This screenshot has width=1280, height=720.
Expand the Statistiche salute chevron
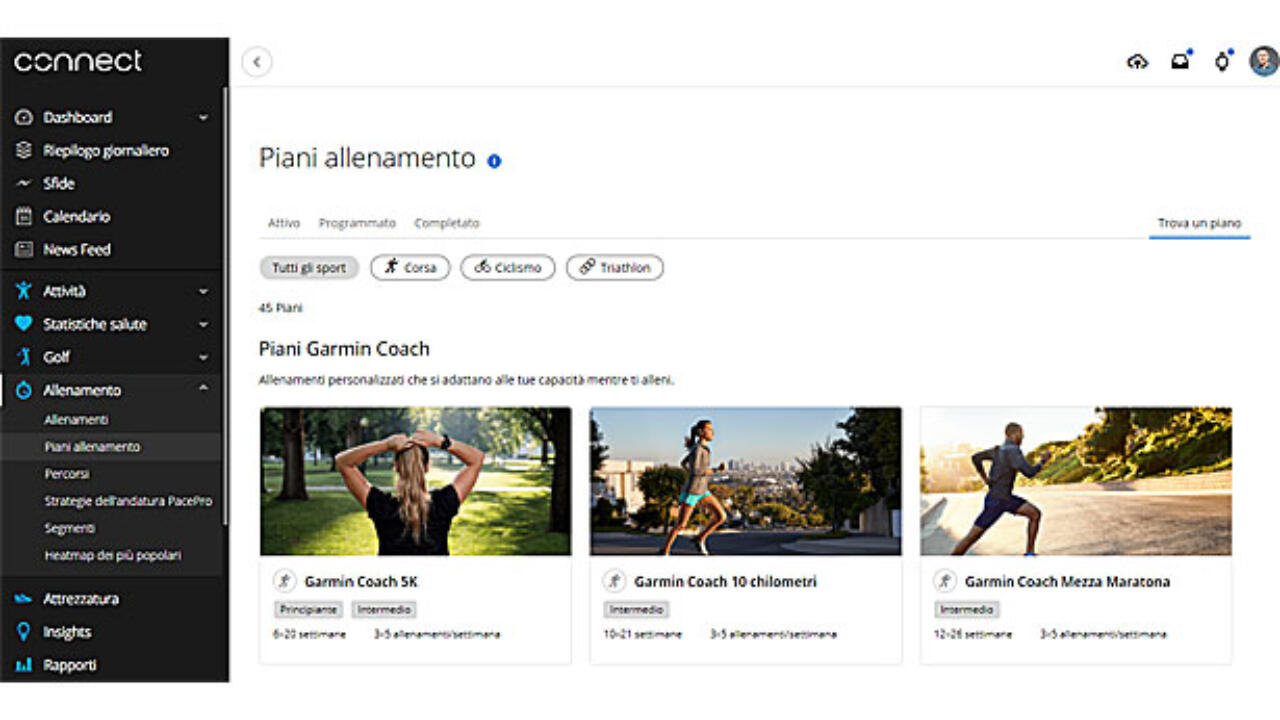(x=203, y=324)
